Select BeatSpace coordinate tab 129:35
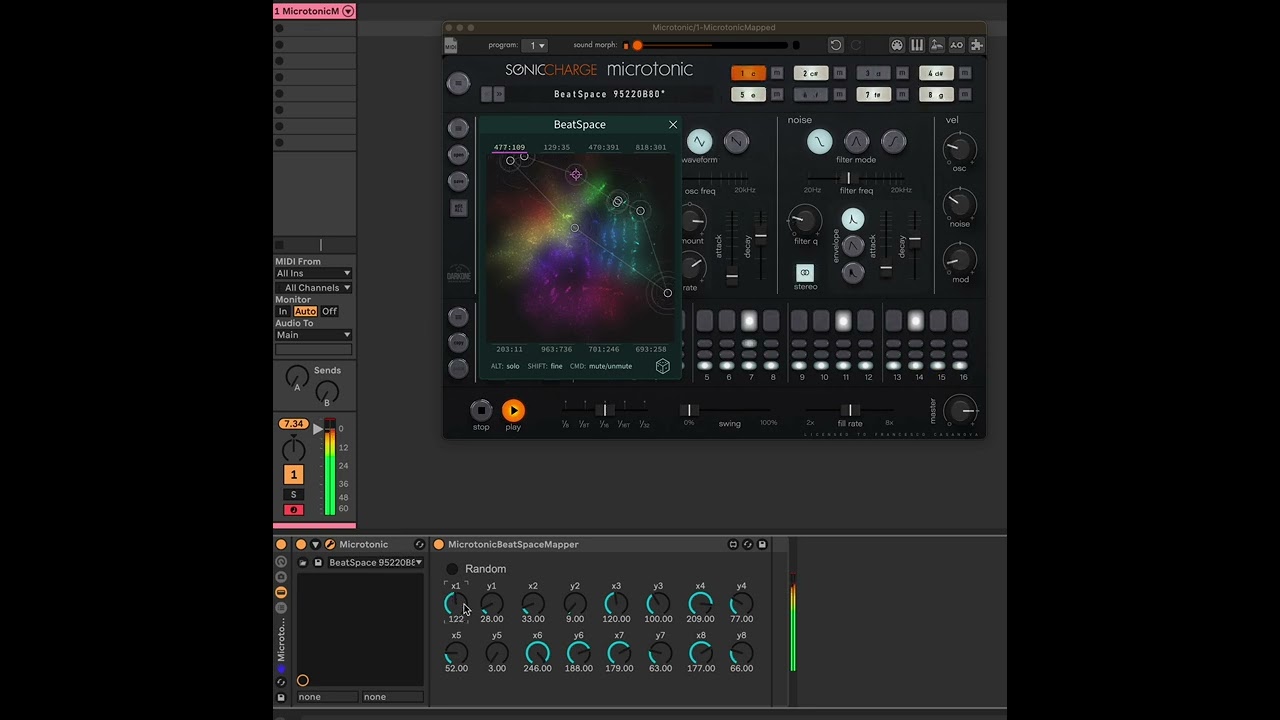This screenshot has height=720, width=1280. pyautogui.click(x=556, y=147)
